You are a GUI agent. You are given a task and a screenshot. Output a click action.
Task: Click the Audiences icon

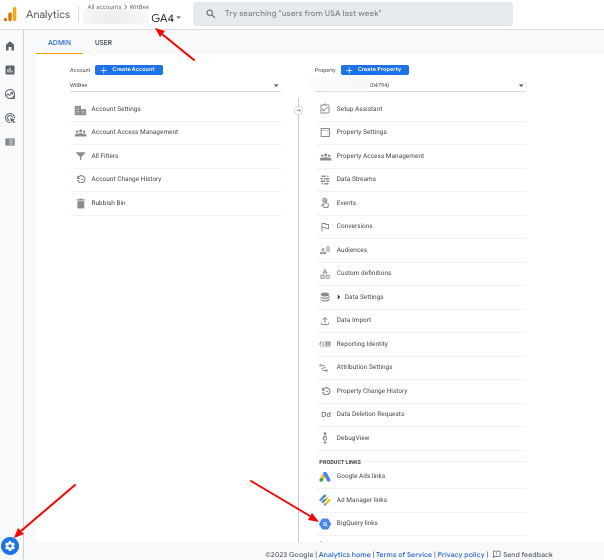325,250
